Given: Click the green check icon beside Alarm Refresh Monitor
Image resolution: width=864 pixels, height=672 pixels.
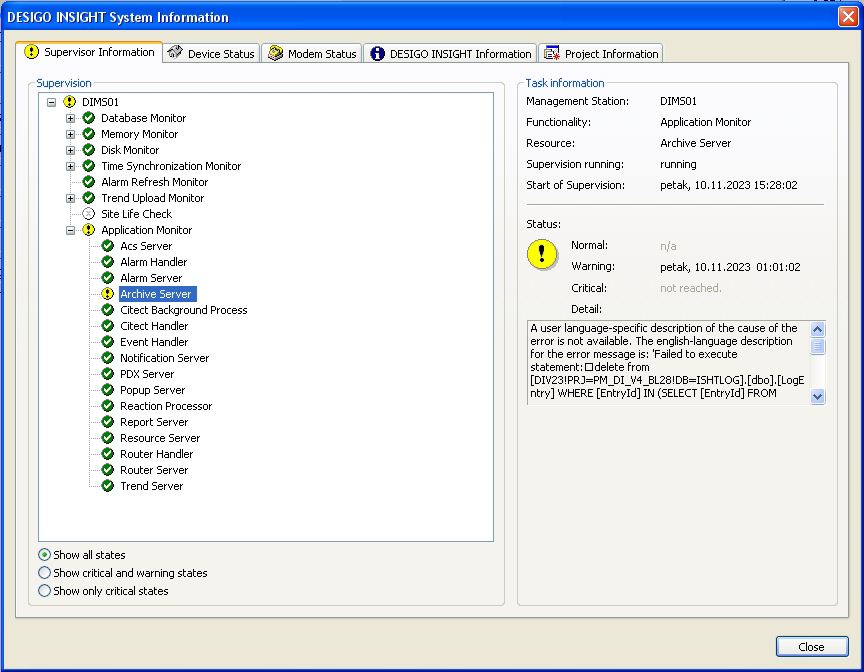Looking at the screenshot, I should pos(89,182).
